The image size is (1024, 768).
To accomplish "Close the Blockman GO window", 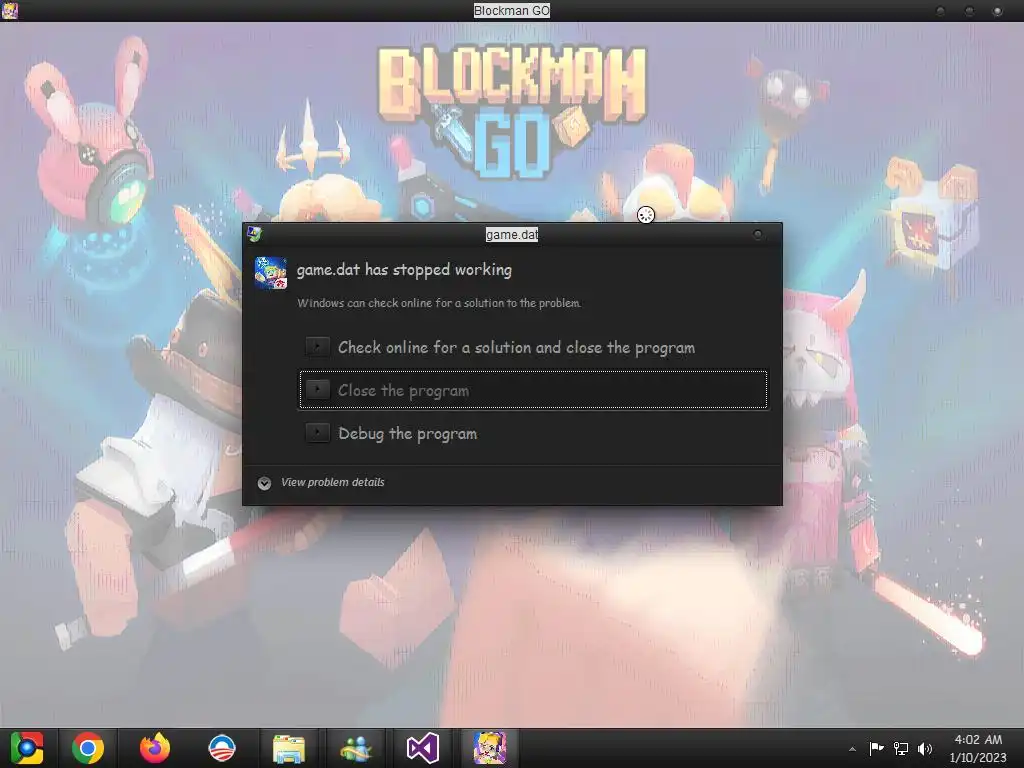I will click(x=997, y=11).
